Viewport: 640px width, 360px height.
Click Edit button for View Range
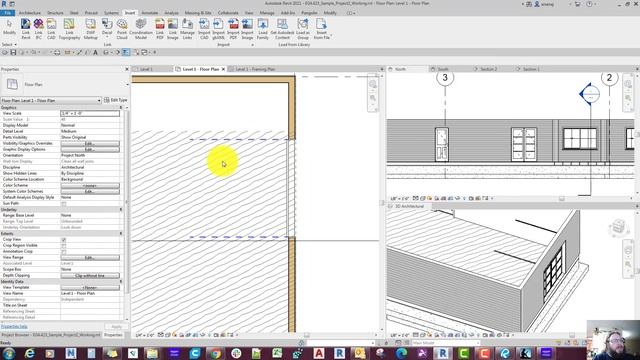(90, 258)
